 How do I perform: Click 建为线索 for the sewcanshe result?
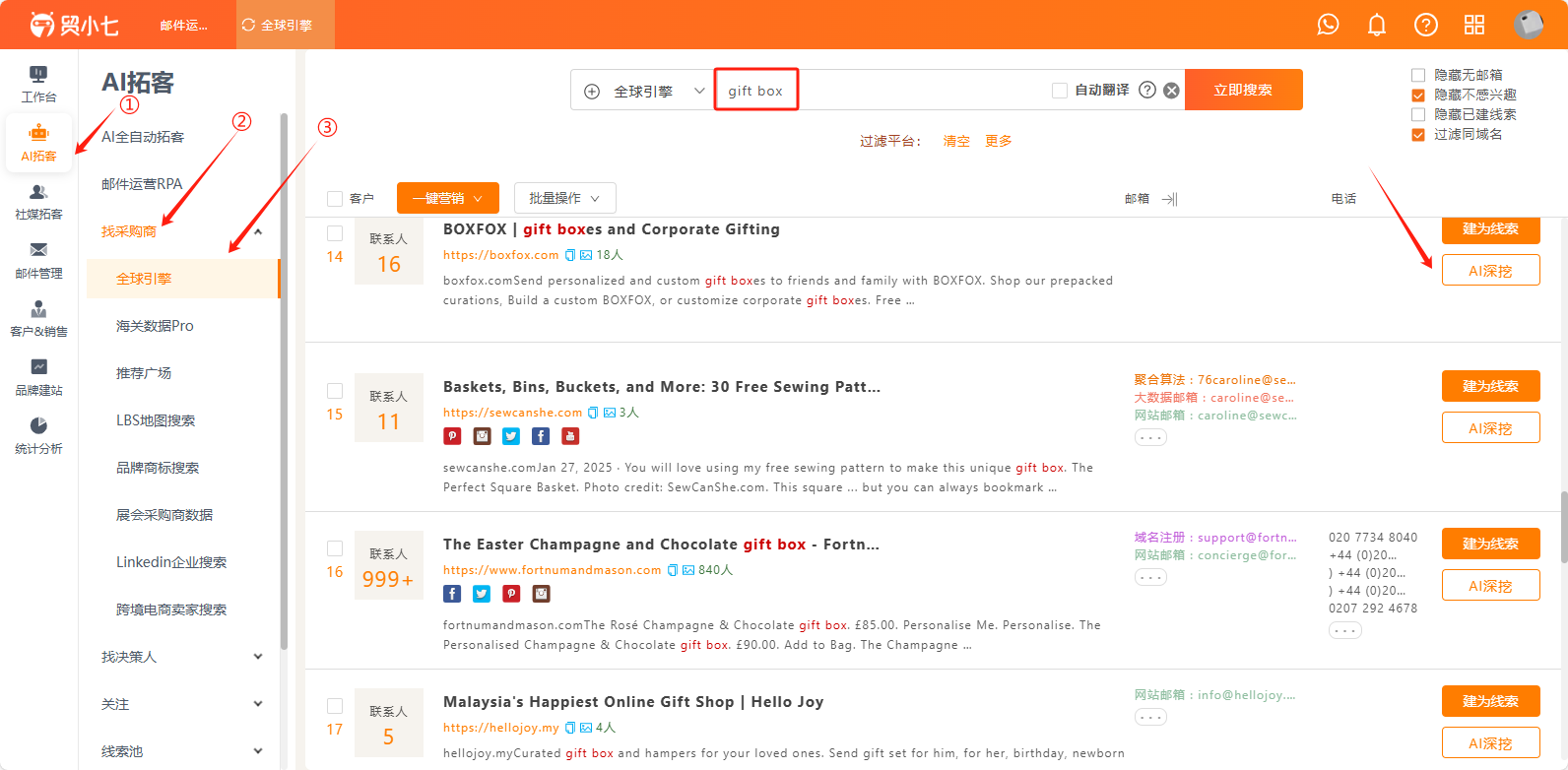click(x=1490, y=386)
